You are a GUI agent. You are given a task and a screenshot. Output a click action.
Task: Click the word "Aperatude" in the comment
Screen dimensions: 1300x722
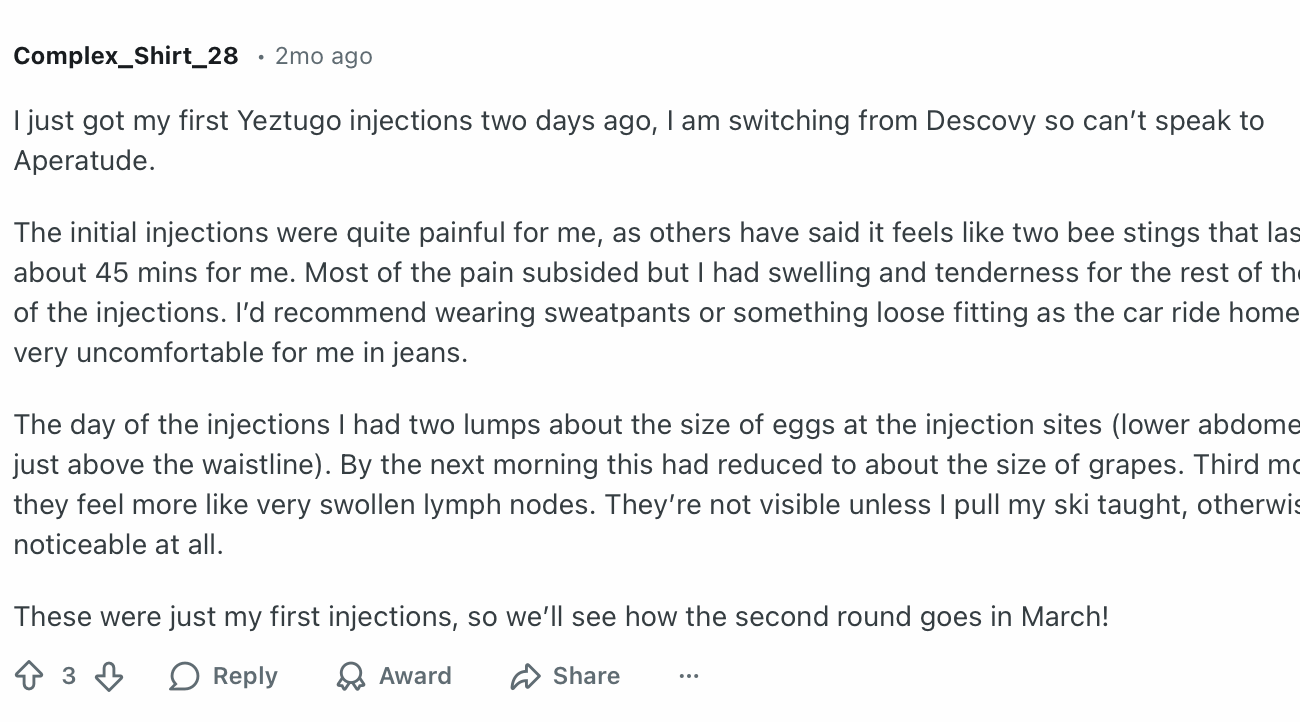point(83,161)
